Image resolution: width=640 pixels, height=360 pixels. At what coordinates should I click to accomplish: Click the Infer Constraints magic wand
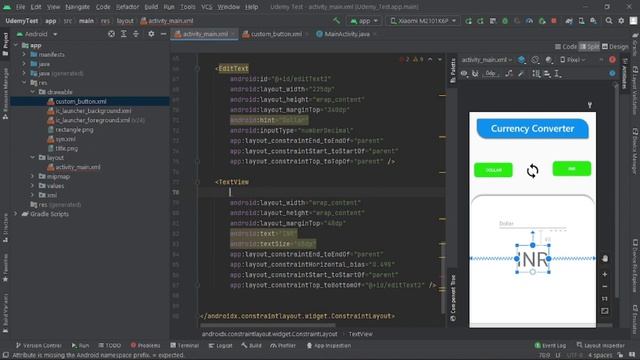click(521, 73)
